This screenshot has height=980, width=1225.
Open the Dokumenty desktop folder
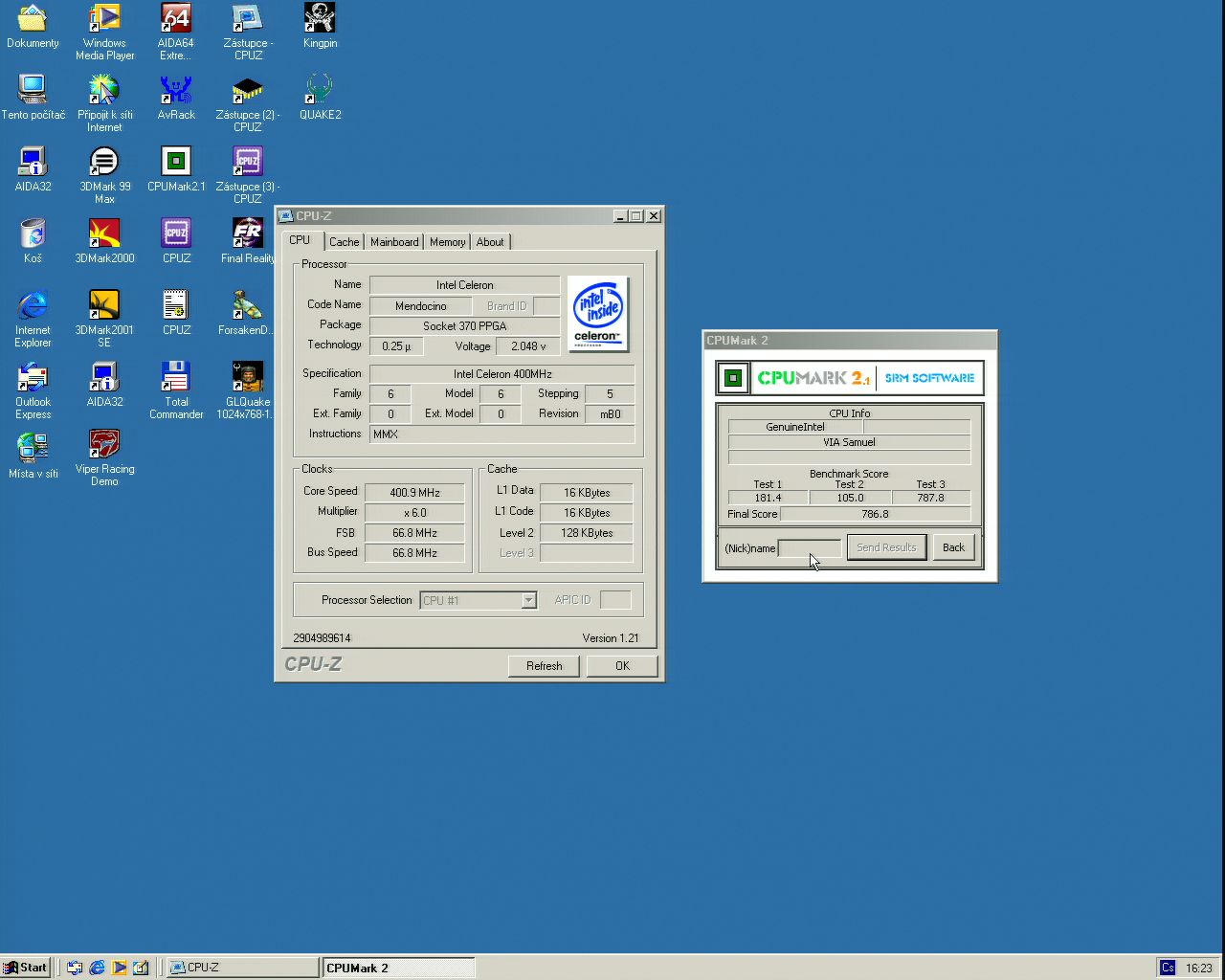tap(33, 28)
